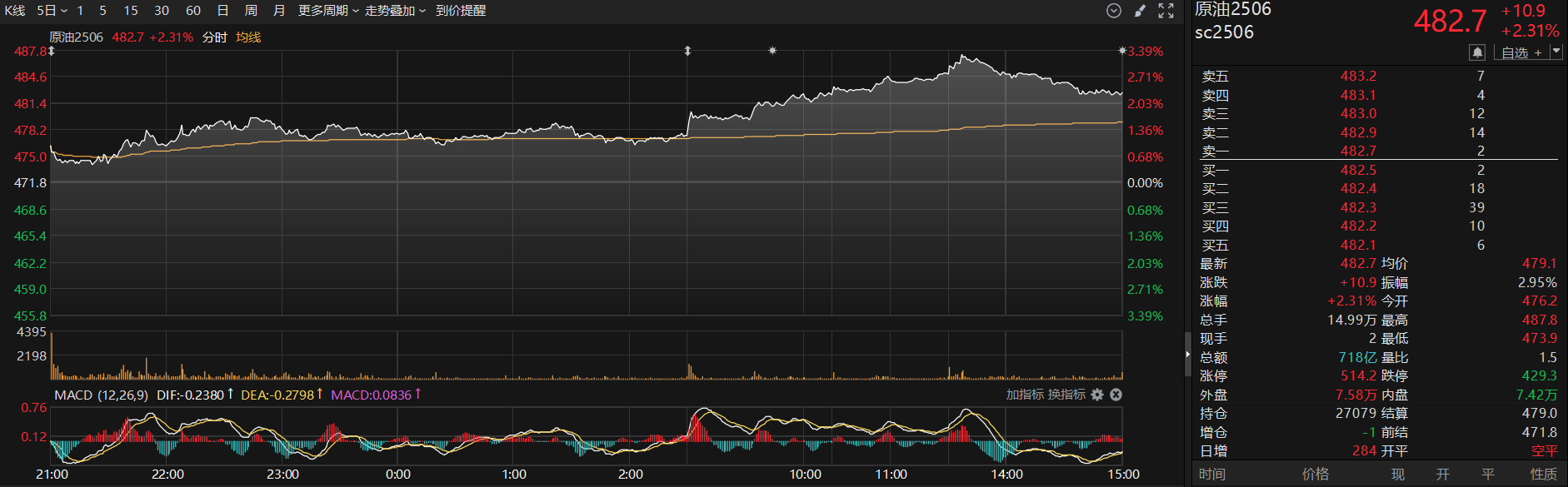Open dropdown arrow next to 自选
The height and width of the screenshot is (487, 1568).
point(1556,52)
